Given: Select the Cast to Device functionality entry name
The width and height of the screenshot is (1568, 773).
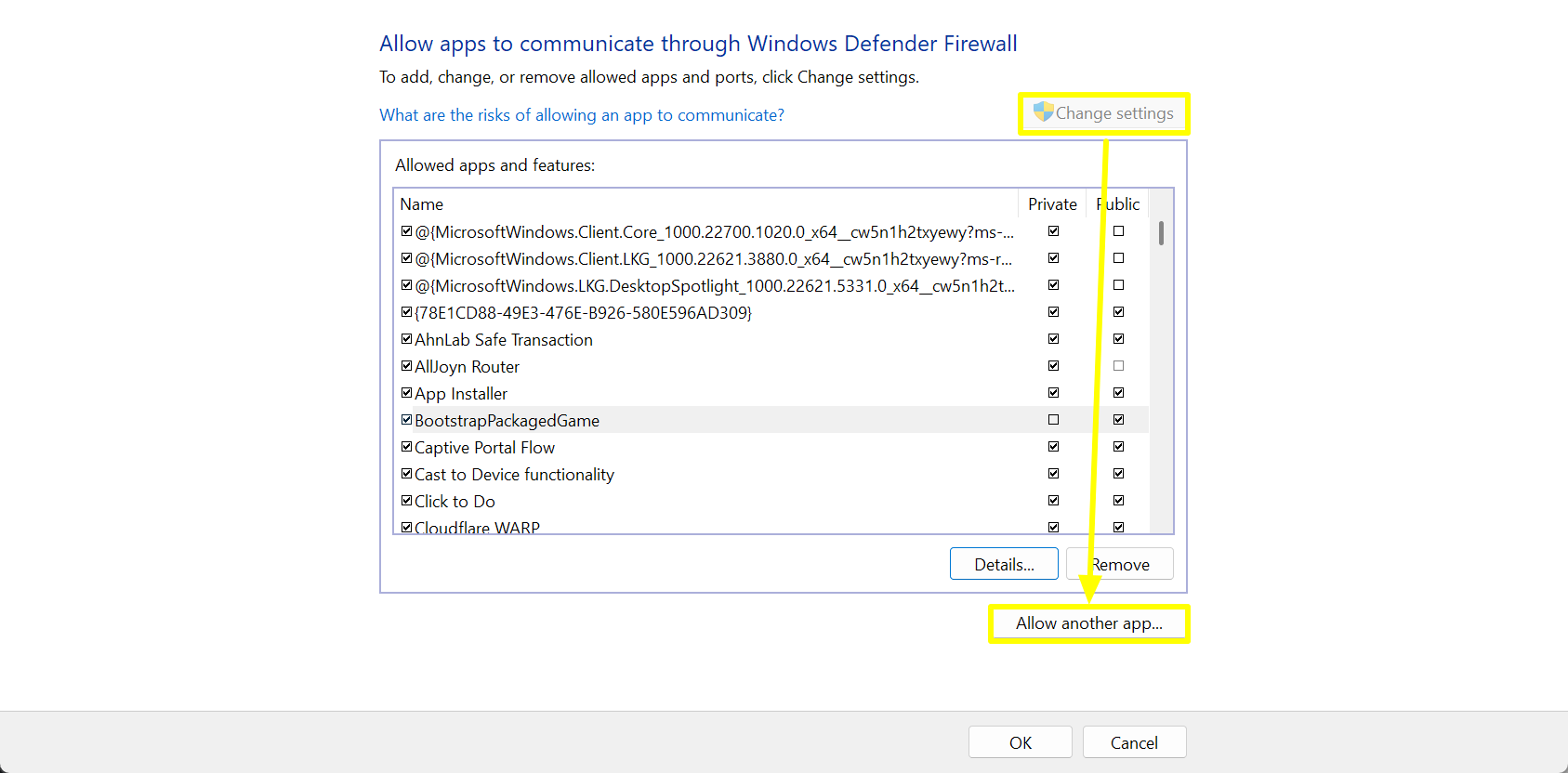Looking at the screenshot, I should click(514, 475).
